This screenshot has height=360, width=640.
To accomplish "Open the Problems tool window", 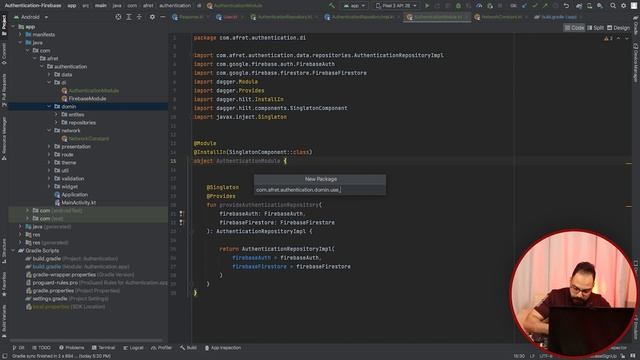I will coord(71,348).
